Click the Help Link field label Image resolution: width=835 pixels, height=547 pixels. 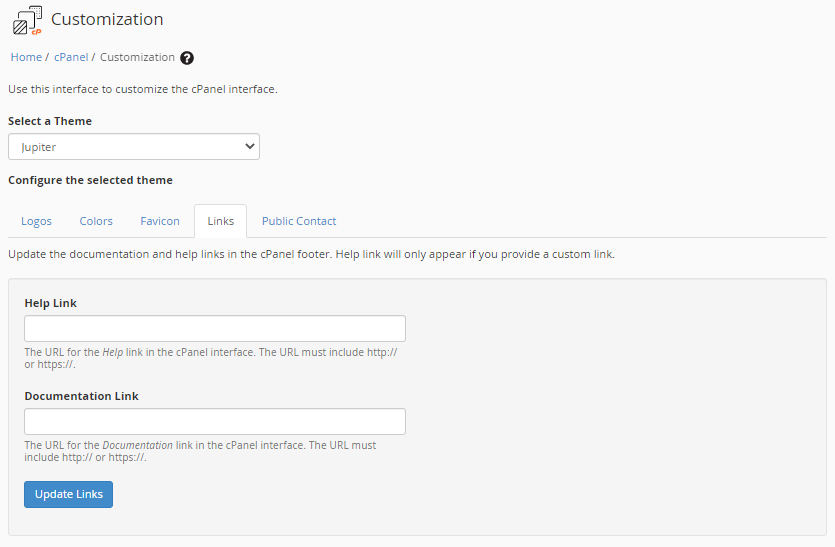tap(51, 303)
